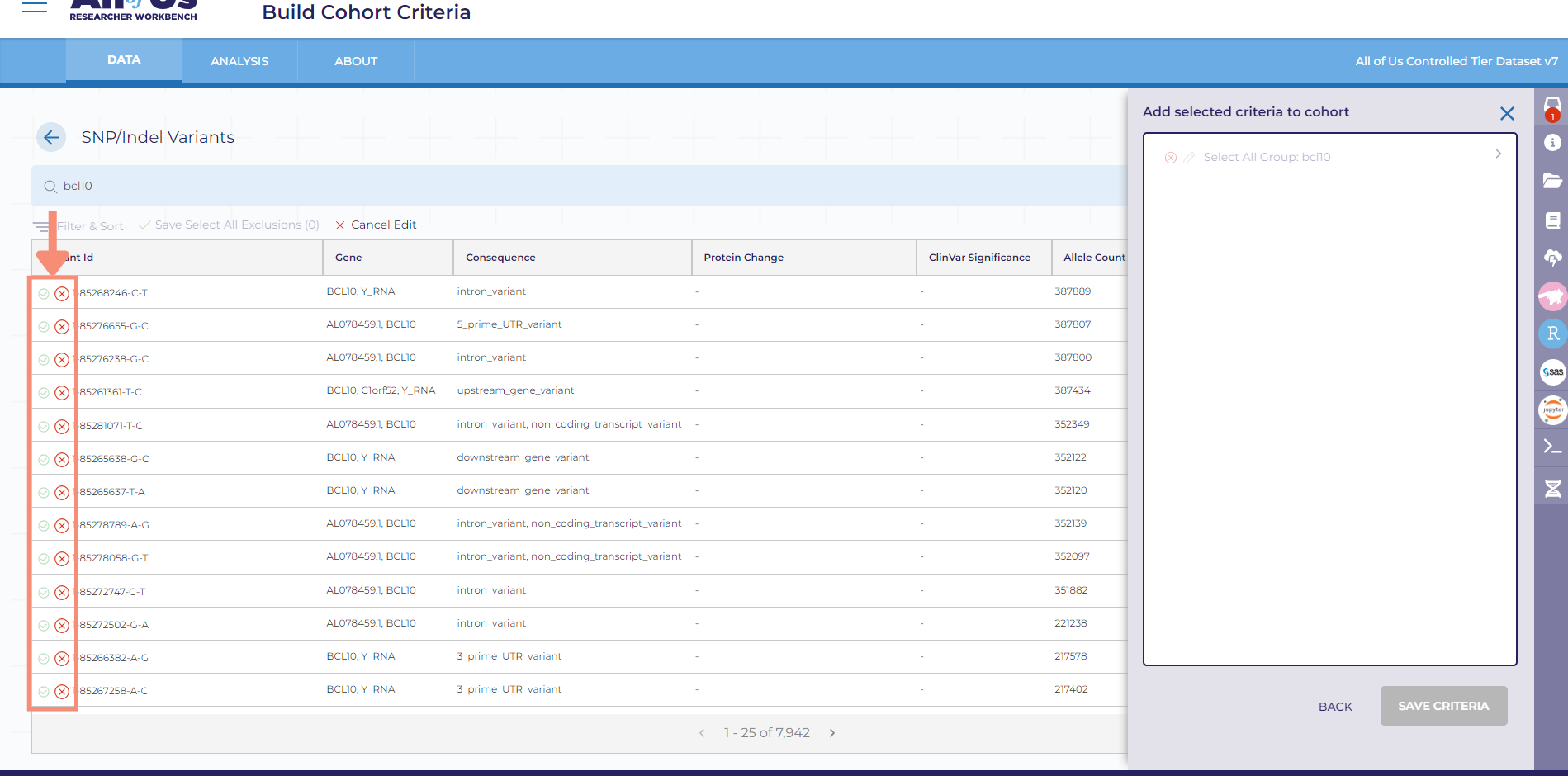Remove Select All Group bcl10 criterion

point(1171,158)
